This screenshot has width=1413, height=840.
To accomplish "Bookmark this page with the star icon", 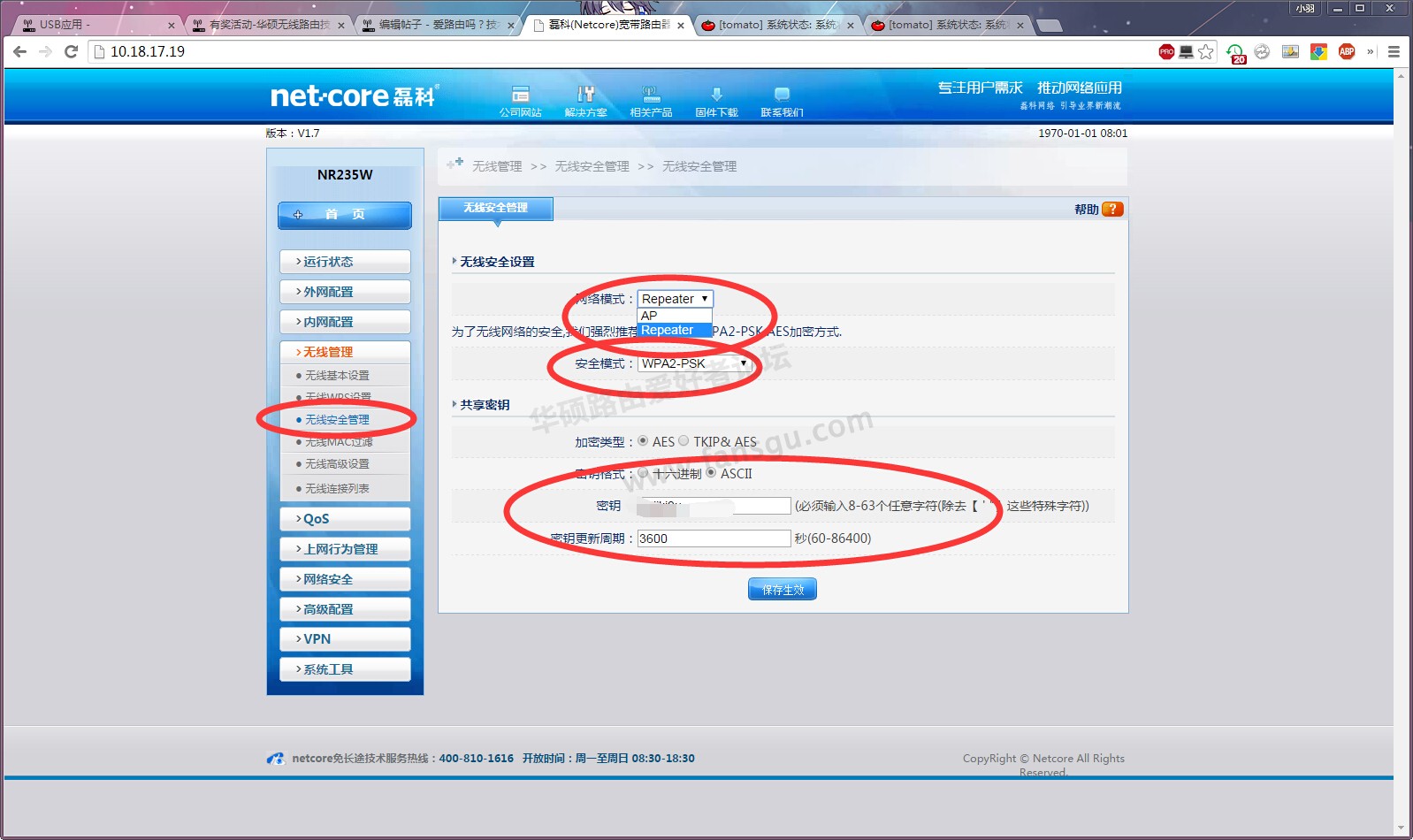I will point(1206,52).
